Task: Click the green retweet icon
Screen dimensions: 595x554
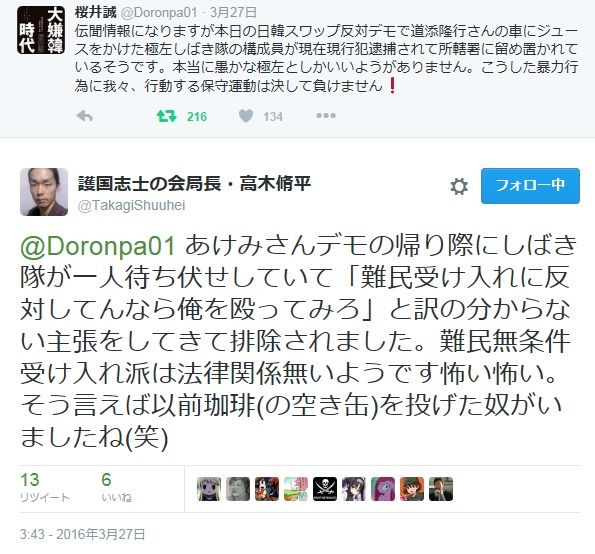Action: (167, 116)
